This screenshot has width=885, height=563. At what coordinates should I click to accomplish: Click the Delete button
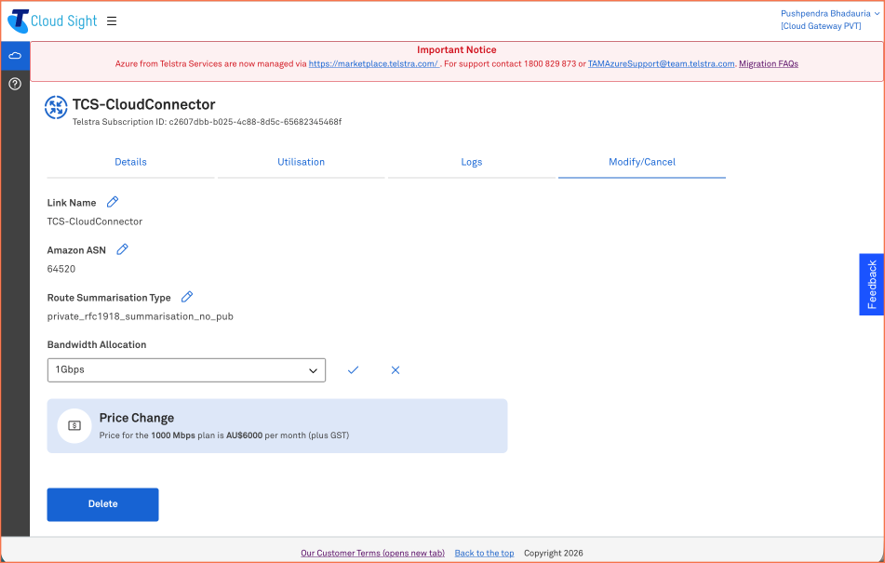pyautogui.click(x=103, y=504)
